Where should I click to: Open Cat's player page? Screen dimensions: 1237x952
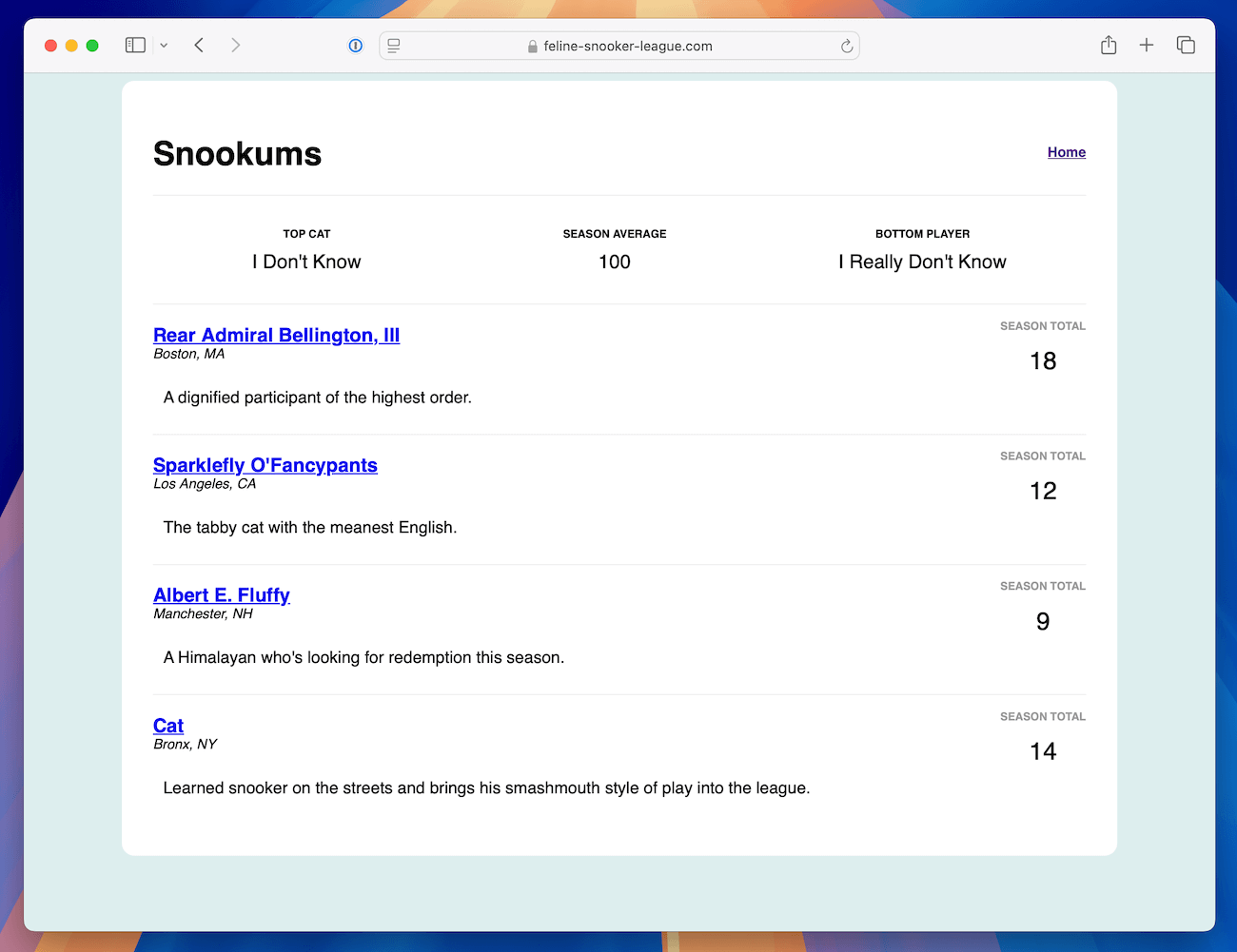coord(167,726)
